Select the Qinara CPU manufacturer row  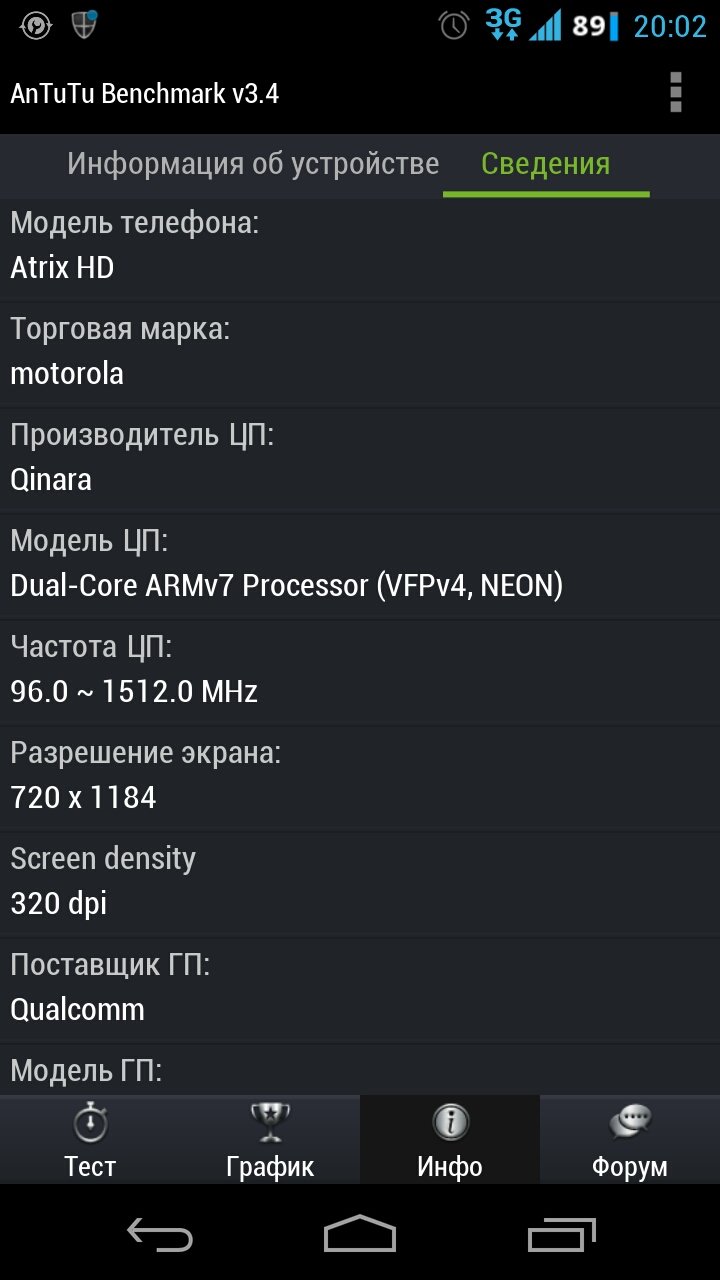point(360,459)
